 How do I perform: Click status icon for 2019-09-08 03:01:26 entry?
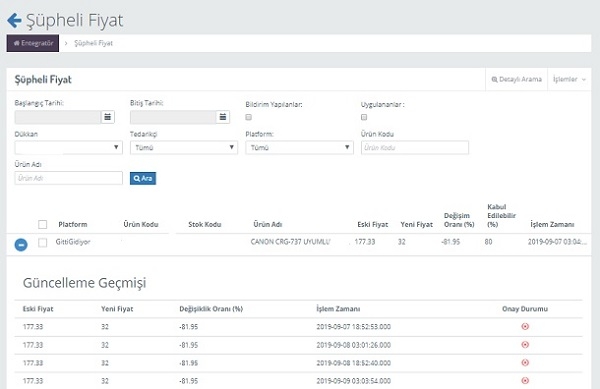[x=525, y=345]
